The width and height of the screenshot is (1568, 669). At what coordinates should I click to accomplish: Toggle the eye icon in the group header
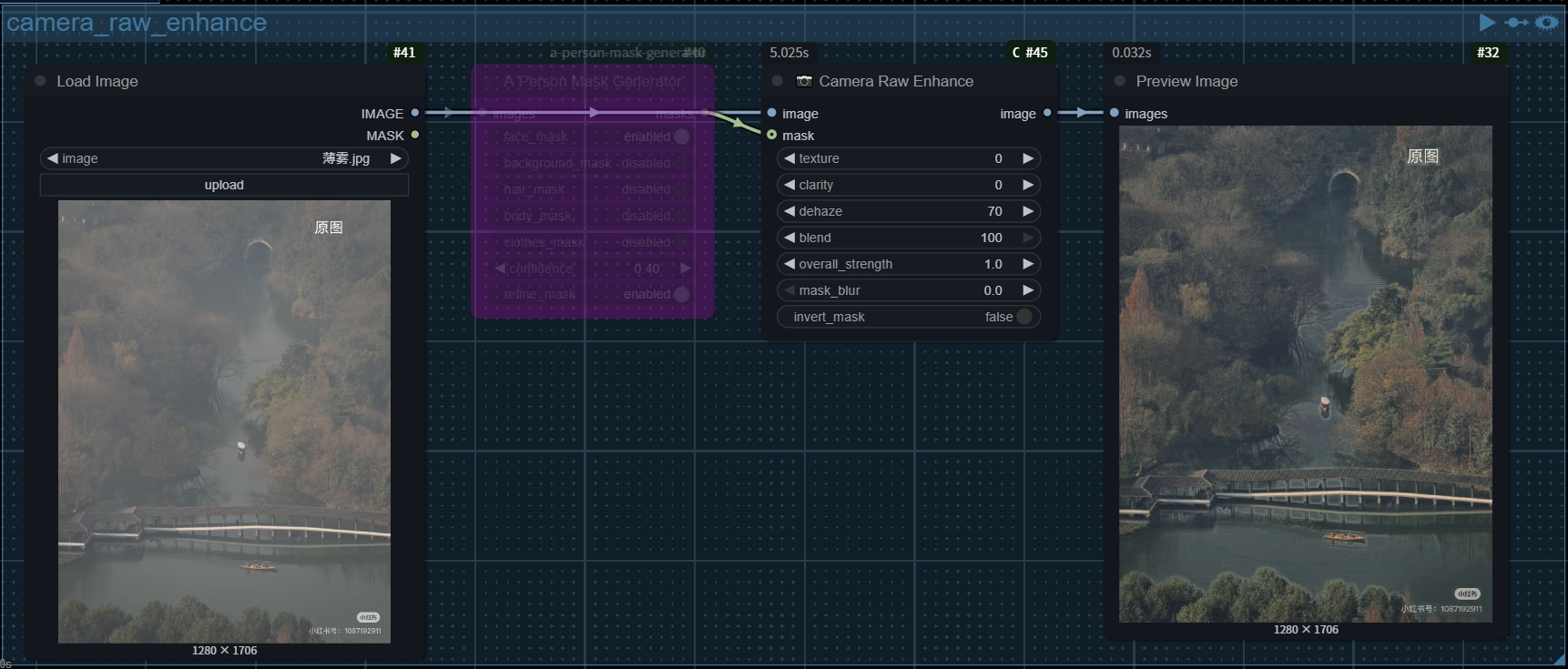click(x=1546, y=22)
